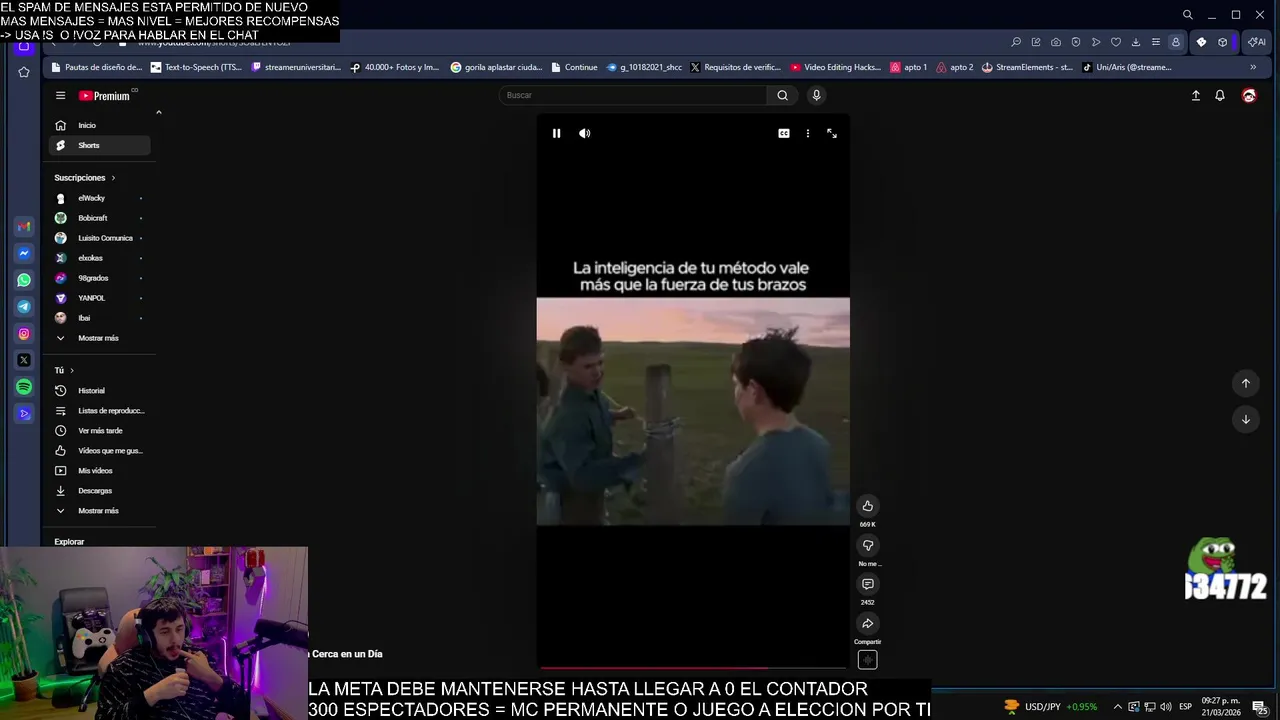
Task: Open elWacky subscription channel
Action: click(99, 198)
